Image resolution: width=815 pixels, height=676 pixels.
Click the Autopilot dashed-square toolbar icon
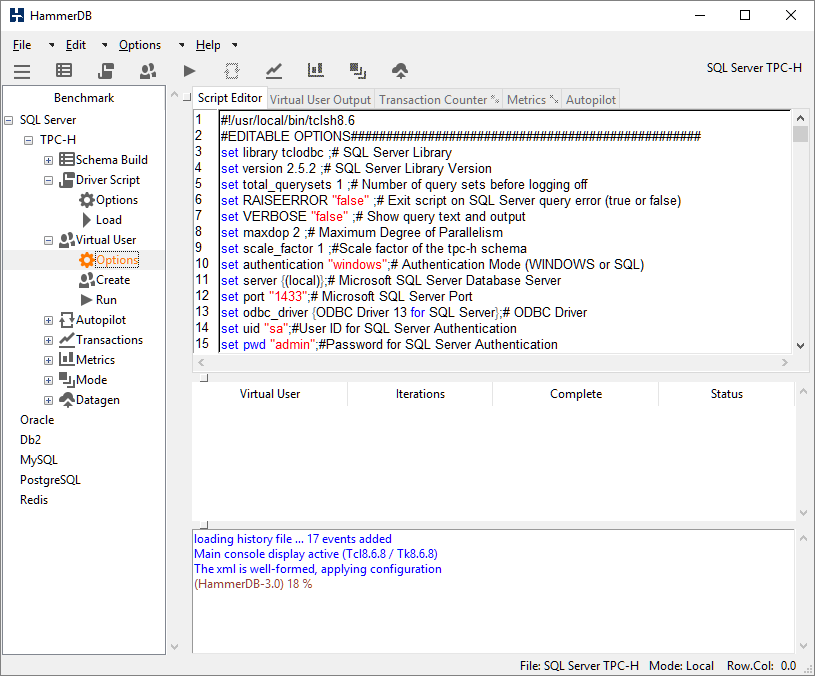click(232, 70)
